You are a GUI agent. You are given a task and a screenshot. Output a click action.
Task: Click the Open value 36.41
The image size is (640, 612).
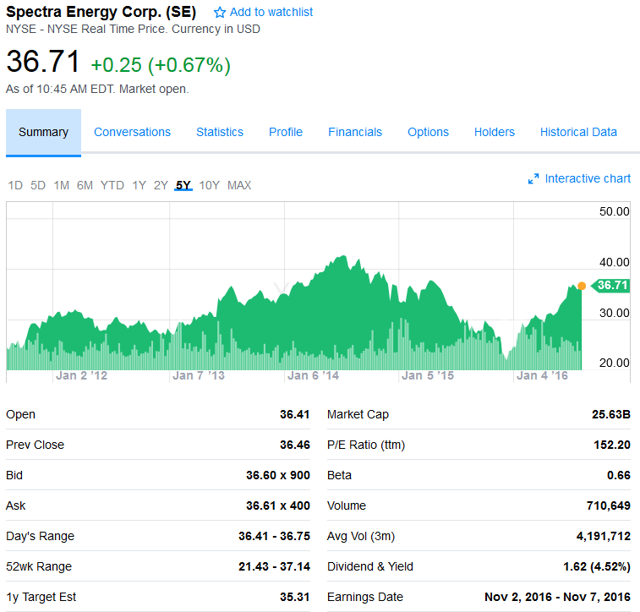[295, 414]
